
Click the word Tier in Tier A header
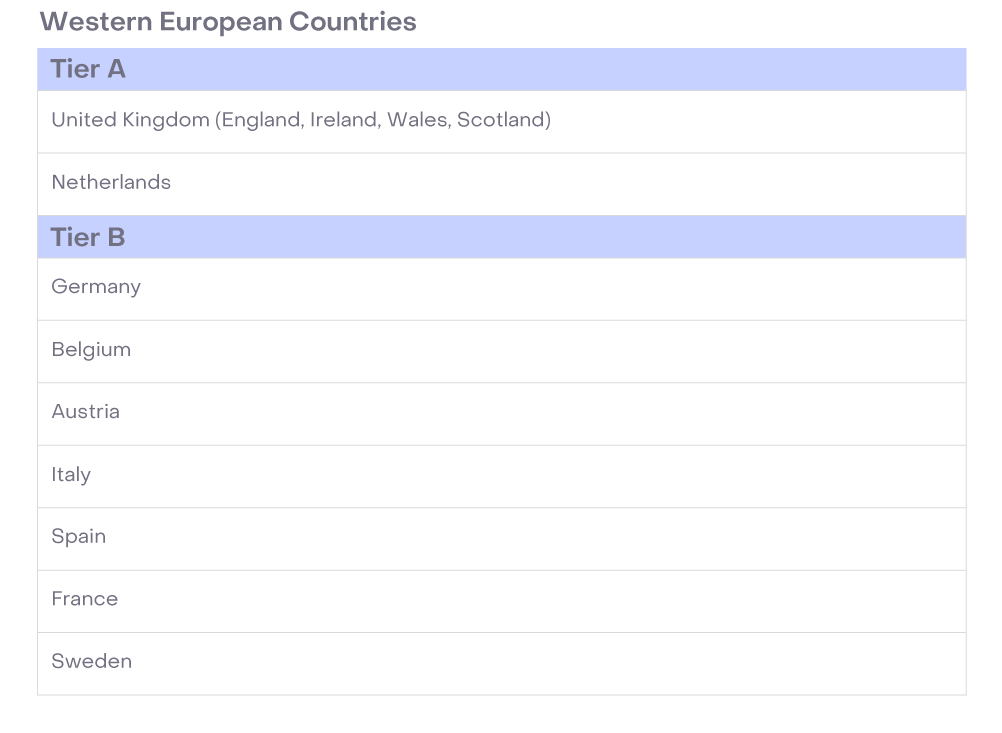[75, 69]
